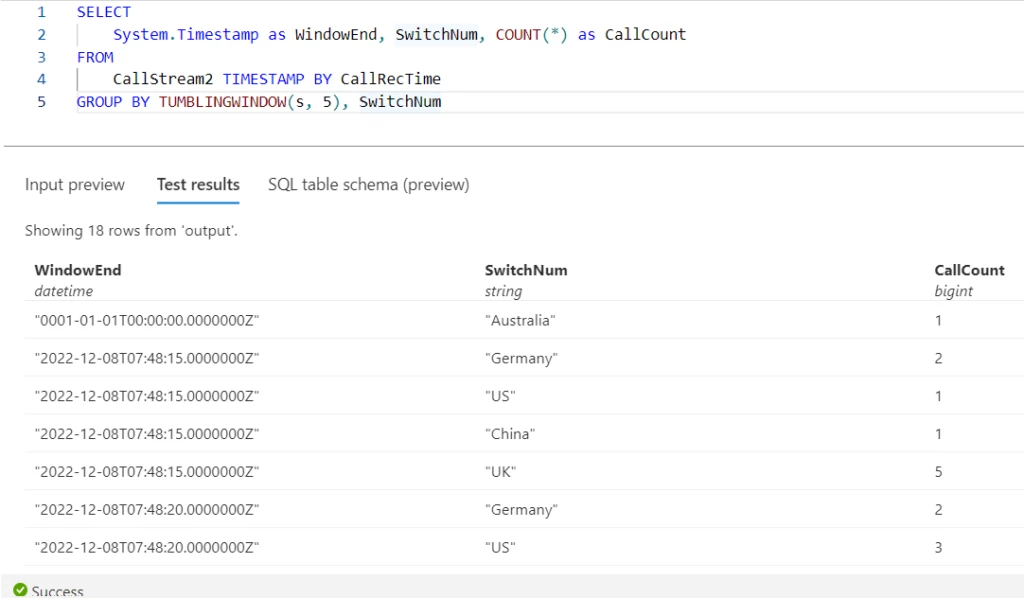The width and height of the screenshot is (1024, 598).
Task: Switch to the Input preview tab
Action: click(75, 185)
